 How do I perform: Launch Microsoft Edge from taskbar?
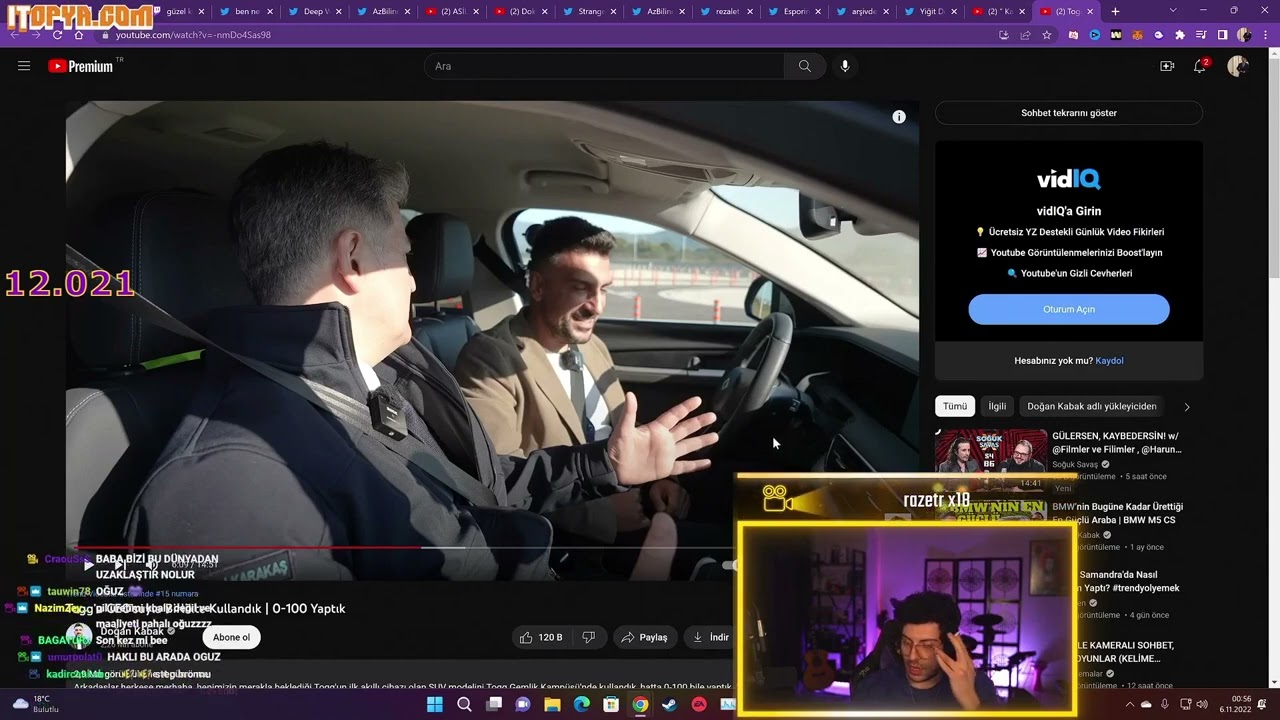pos(581,704)
